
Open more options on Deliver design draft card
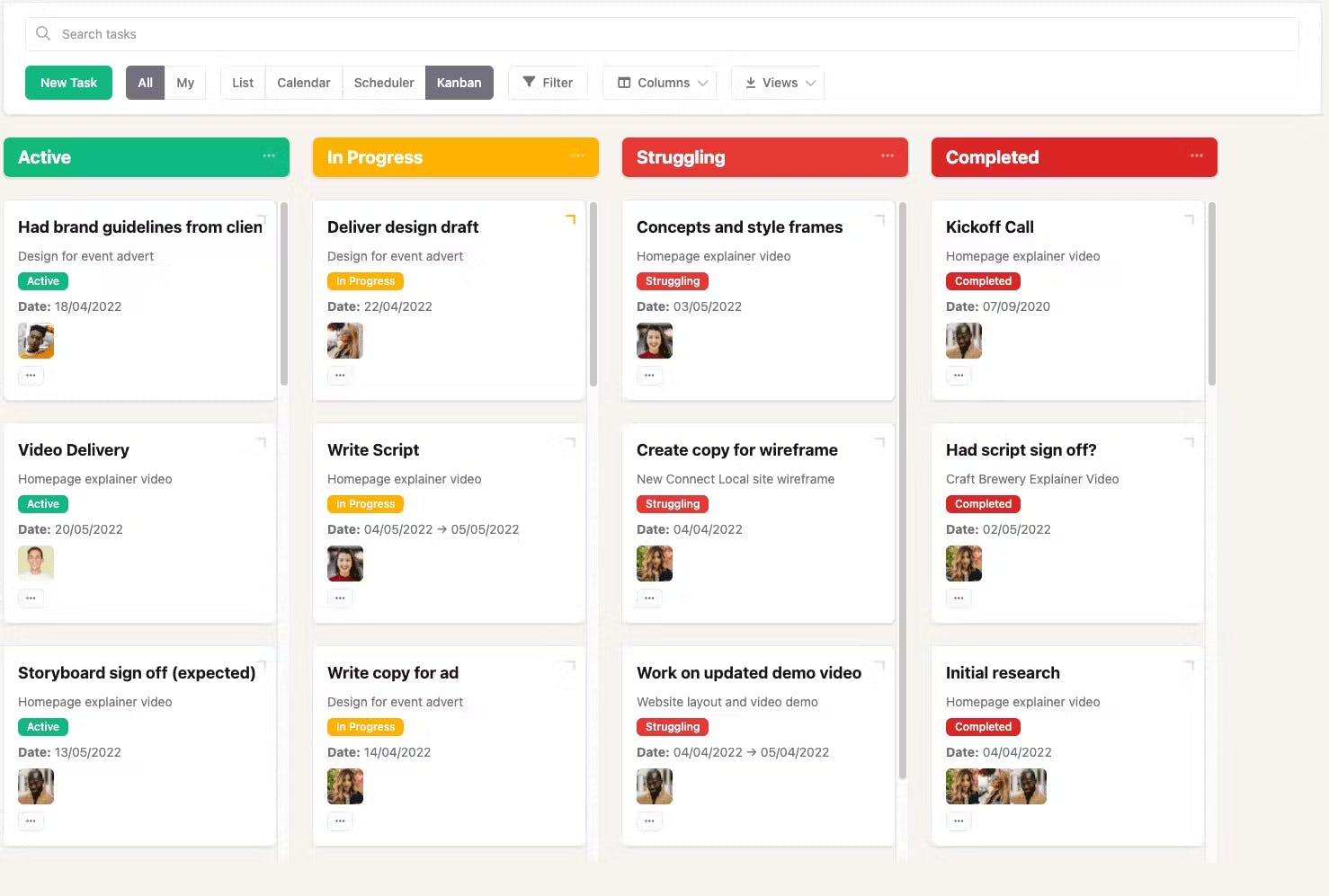tap(340, 375)
